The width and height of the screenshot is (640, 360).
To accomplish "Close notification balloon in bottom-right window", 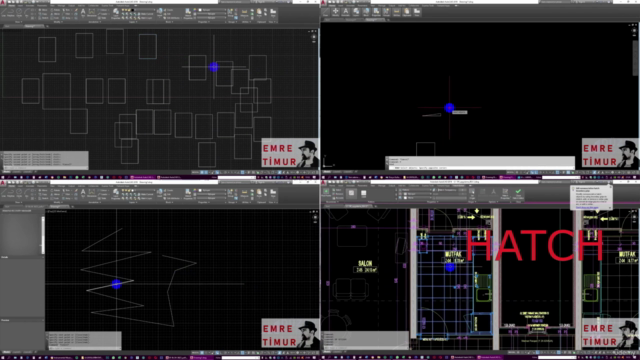I will 610,187.
